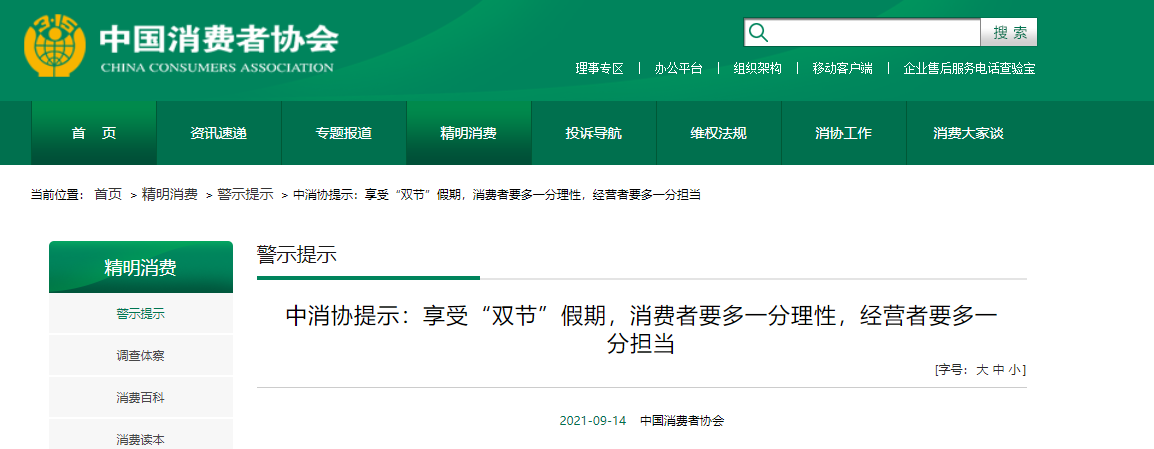Open 消费百科 in the sidebar
1154x449 pixels.
(140, 397)
